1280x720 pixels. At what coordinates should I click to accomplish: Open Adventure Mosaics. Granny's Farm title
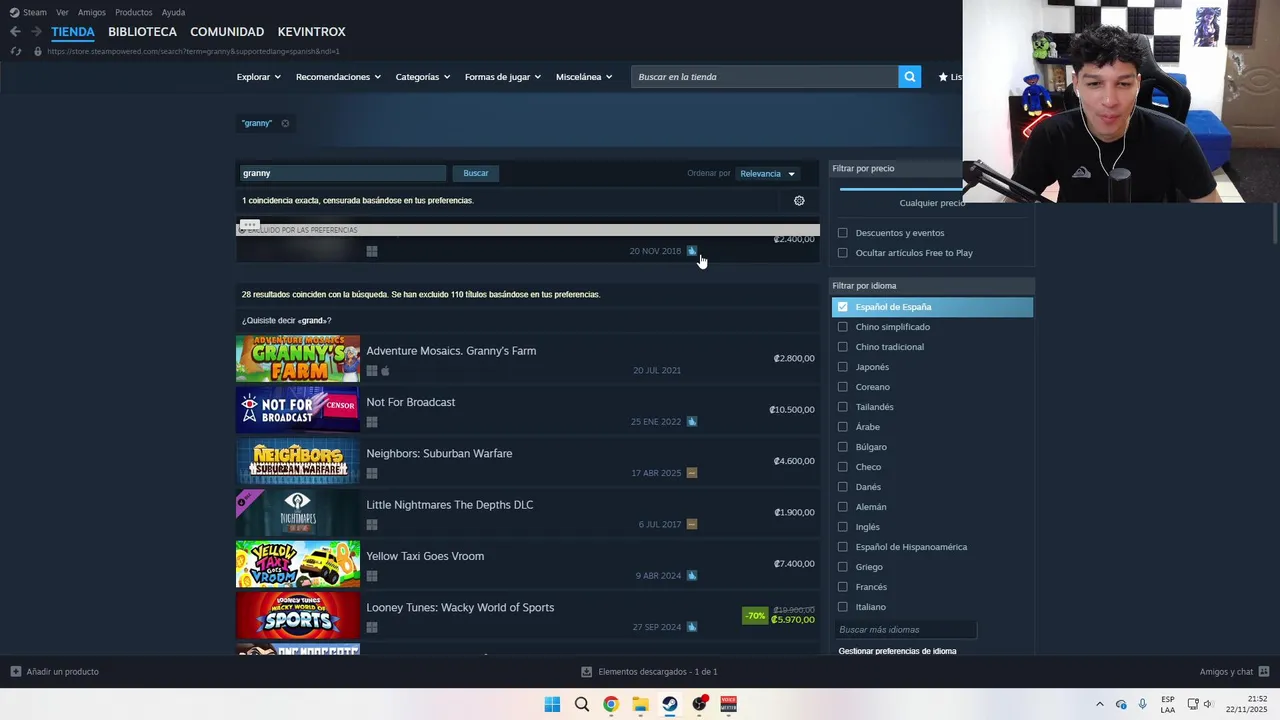(451, 351)
